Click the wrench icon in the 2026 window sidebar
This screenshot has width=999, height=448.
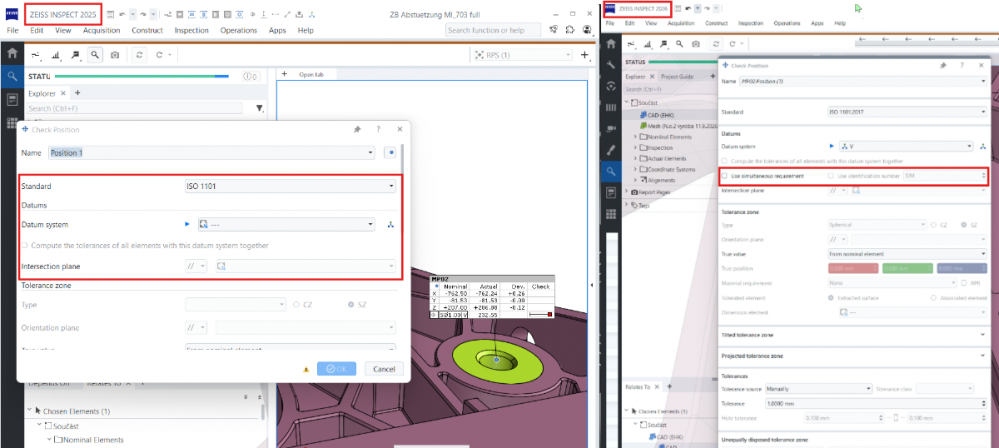click(611, 65)
